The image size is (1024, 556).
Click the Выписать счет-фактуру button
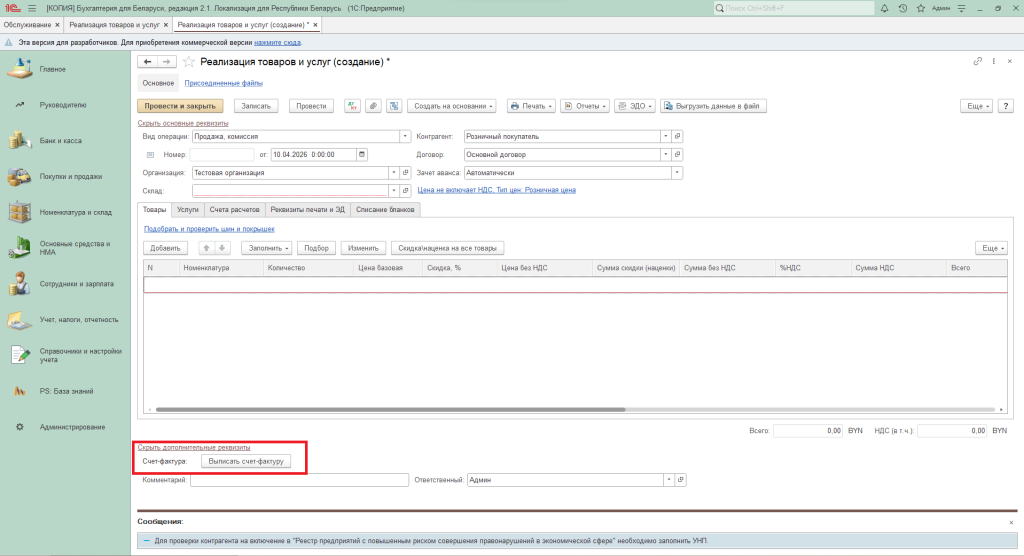point(245,461)
